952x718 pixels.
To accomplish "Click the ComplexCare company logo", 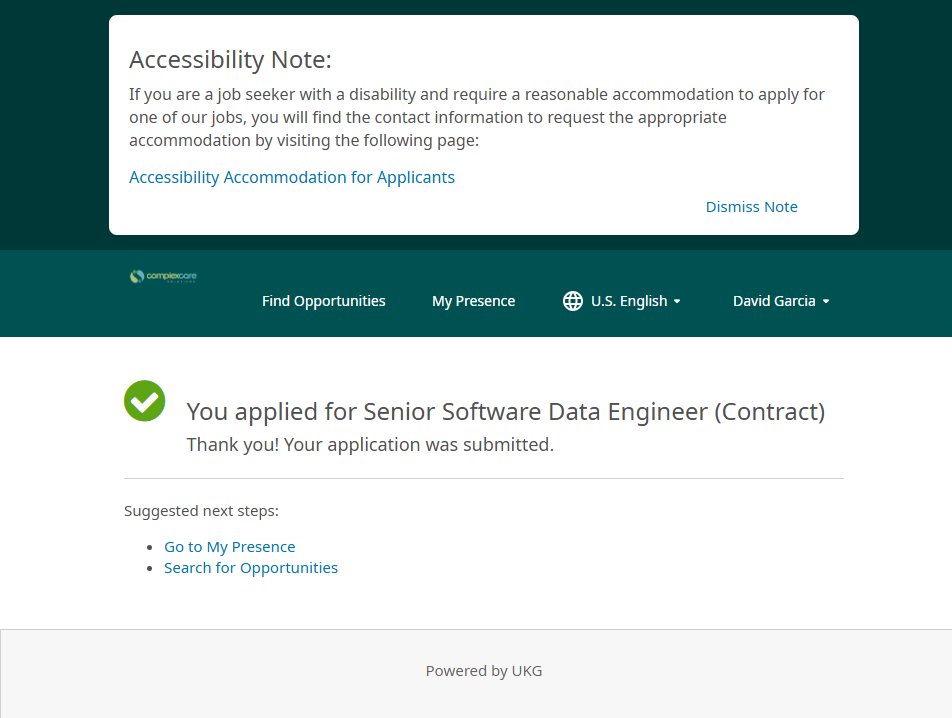I will point(163,277).
